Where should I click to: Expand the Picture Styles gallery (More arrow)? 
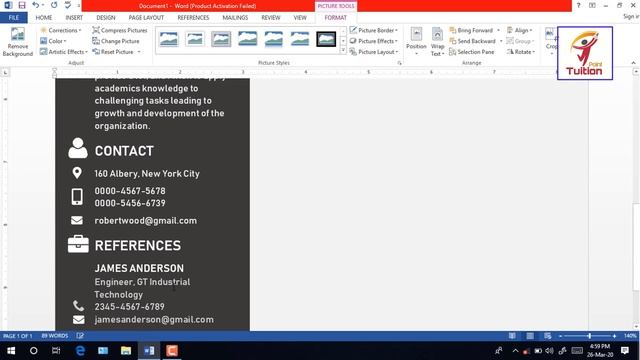coord(343,51)
